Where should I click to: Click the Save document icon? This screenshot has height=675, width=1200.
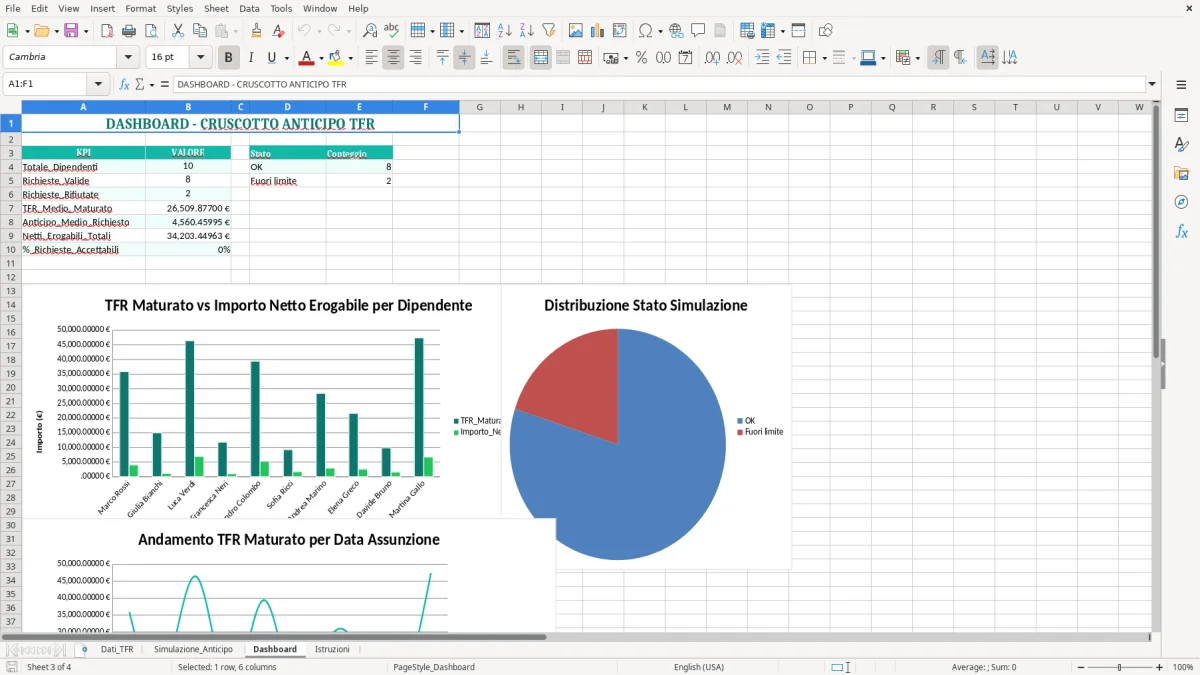(70, 31)
